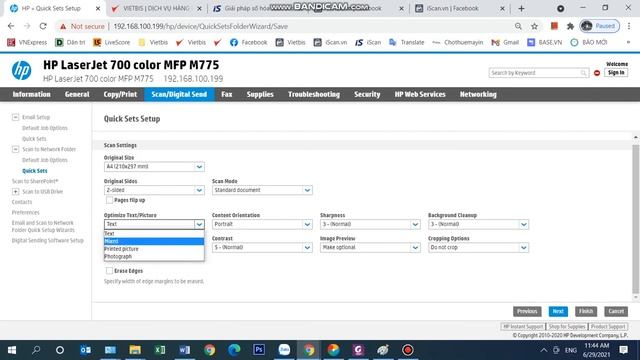
Task: Select Mixed in the Optimize Text/Picture list
Action: 154,241
